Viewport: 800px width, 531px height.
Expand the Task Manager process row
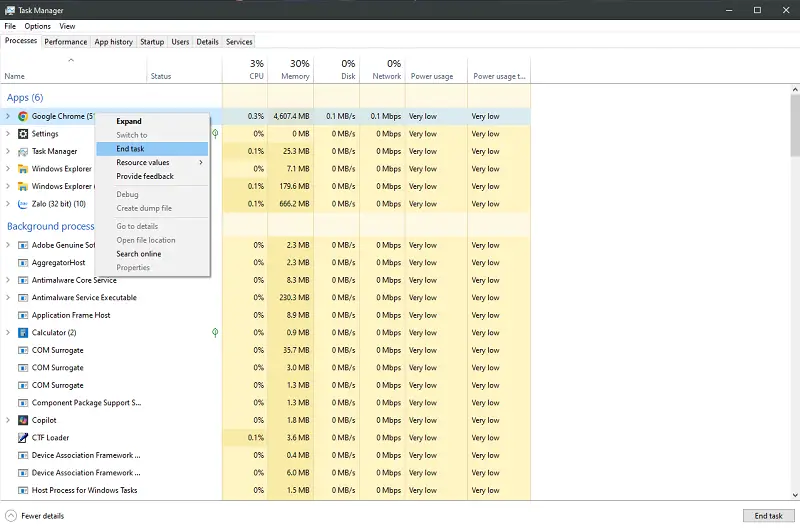tap(8, 151)
